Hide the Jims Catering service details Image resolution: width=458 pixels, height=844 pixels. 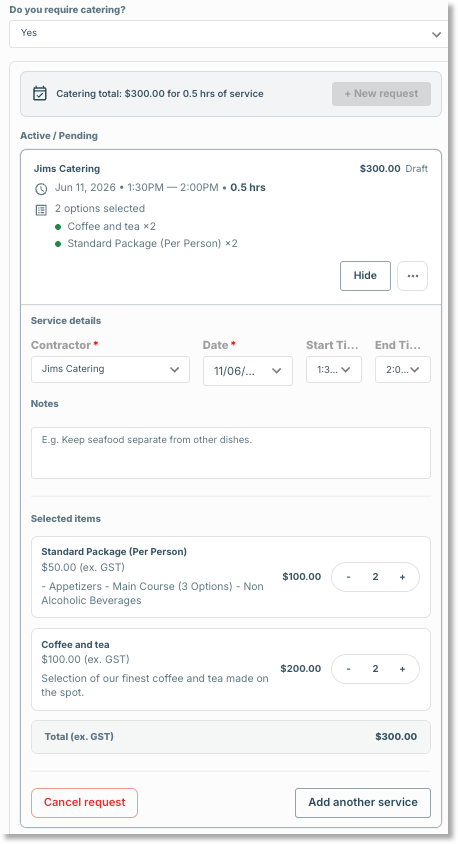tap(365, 276)
